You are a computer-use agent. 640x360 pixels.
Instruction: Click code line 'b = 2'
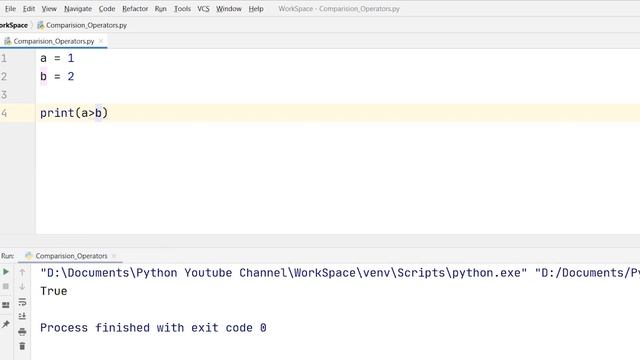(57, 77)
